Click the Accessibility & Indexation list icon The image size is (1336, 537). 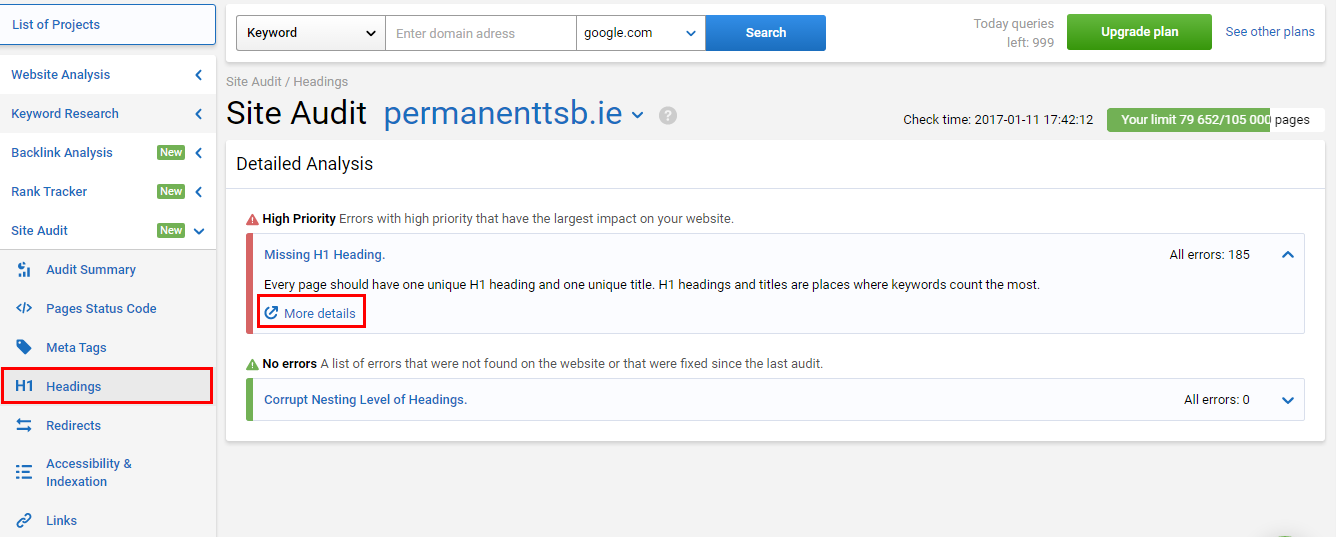pyautogui.click(x=25, y=472)
